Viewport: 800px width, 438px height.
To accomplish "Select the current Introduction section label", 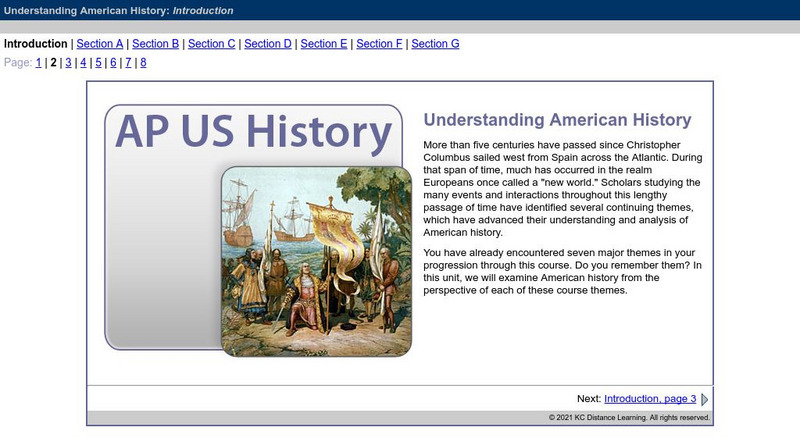I will 36,44.
